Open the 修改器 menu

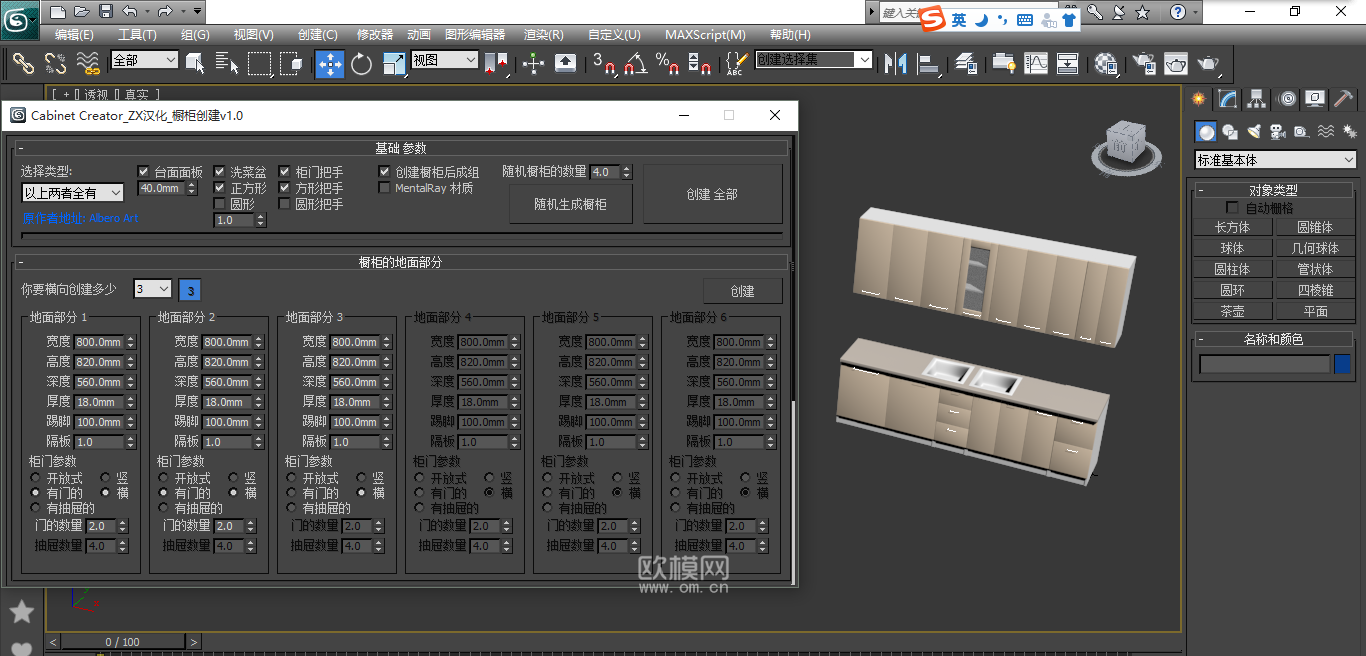(x=375, y=34)
